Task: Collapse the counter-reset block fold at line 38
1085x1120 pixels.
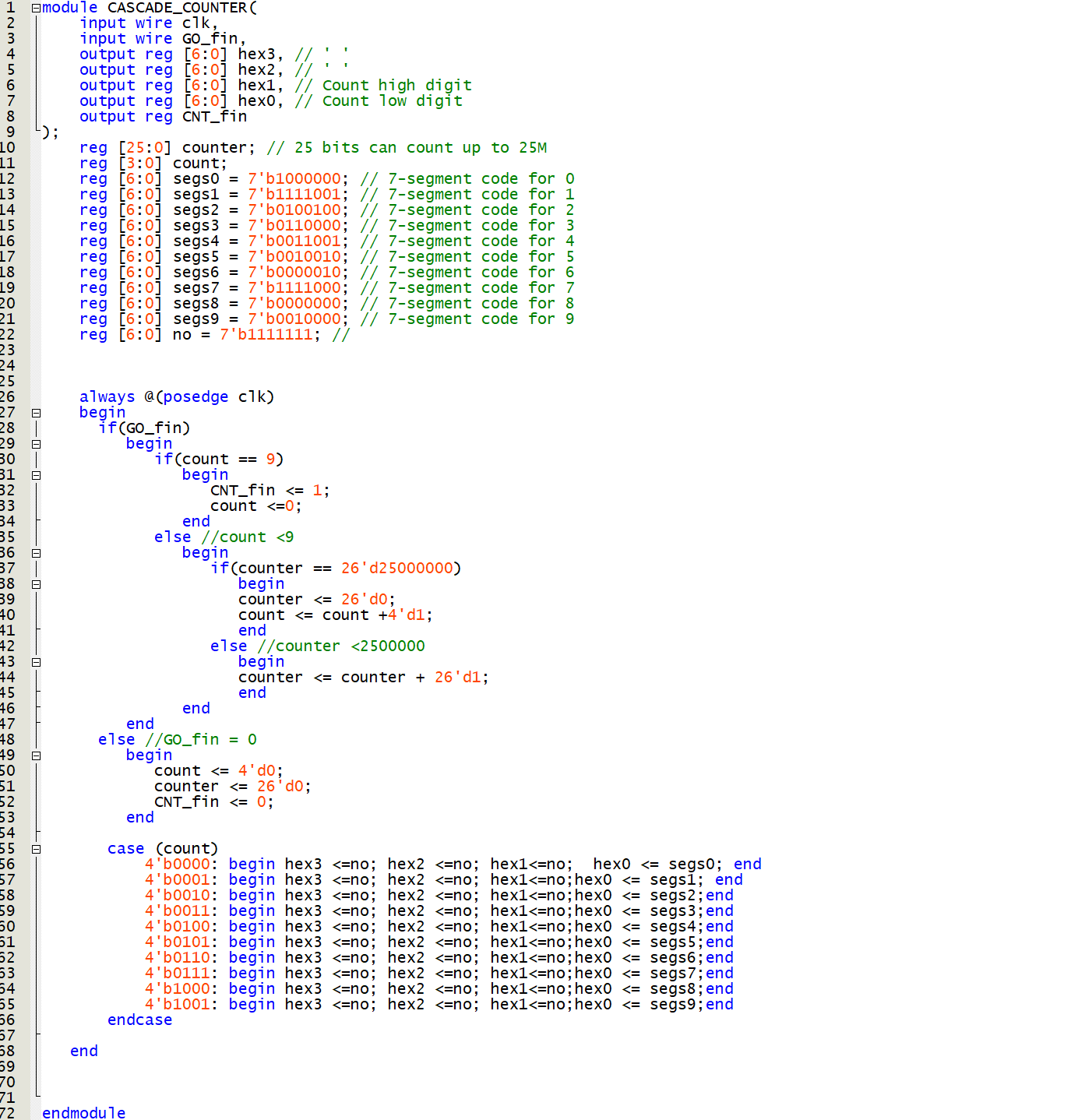Action: coord(36,584)
